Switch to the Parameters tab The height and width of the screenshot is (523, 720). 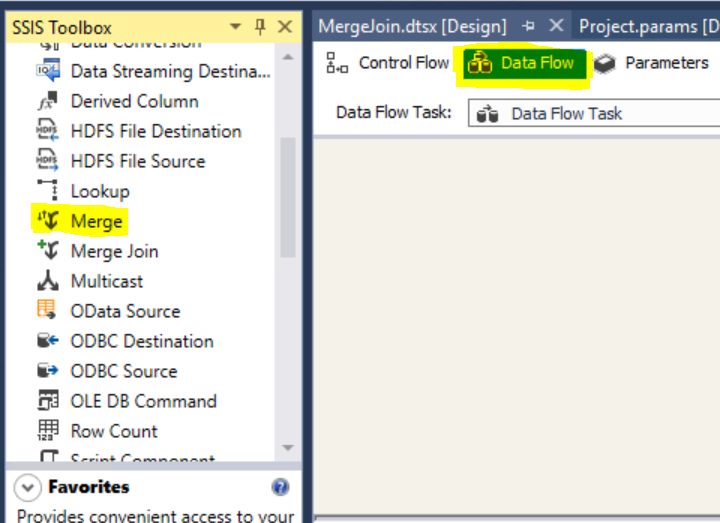coord(652,63)
